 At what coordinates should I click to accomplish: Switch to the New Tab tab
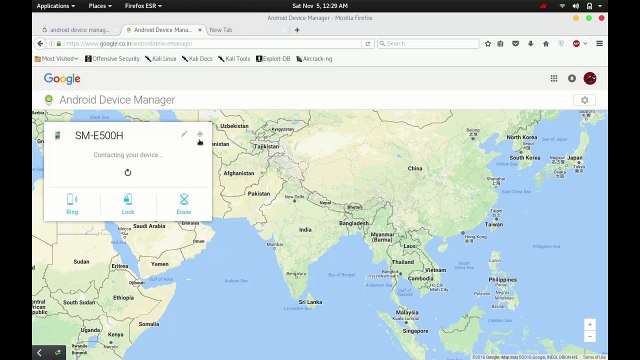pos(221,30)
